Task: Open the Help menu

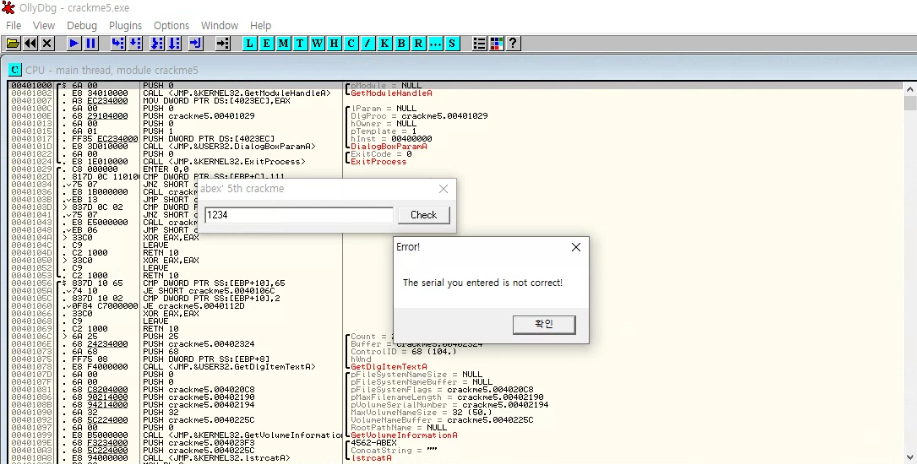Action: click(260, 26)
